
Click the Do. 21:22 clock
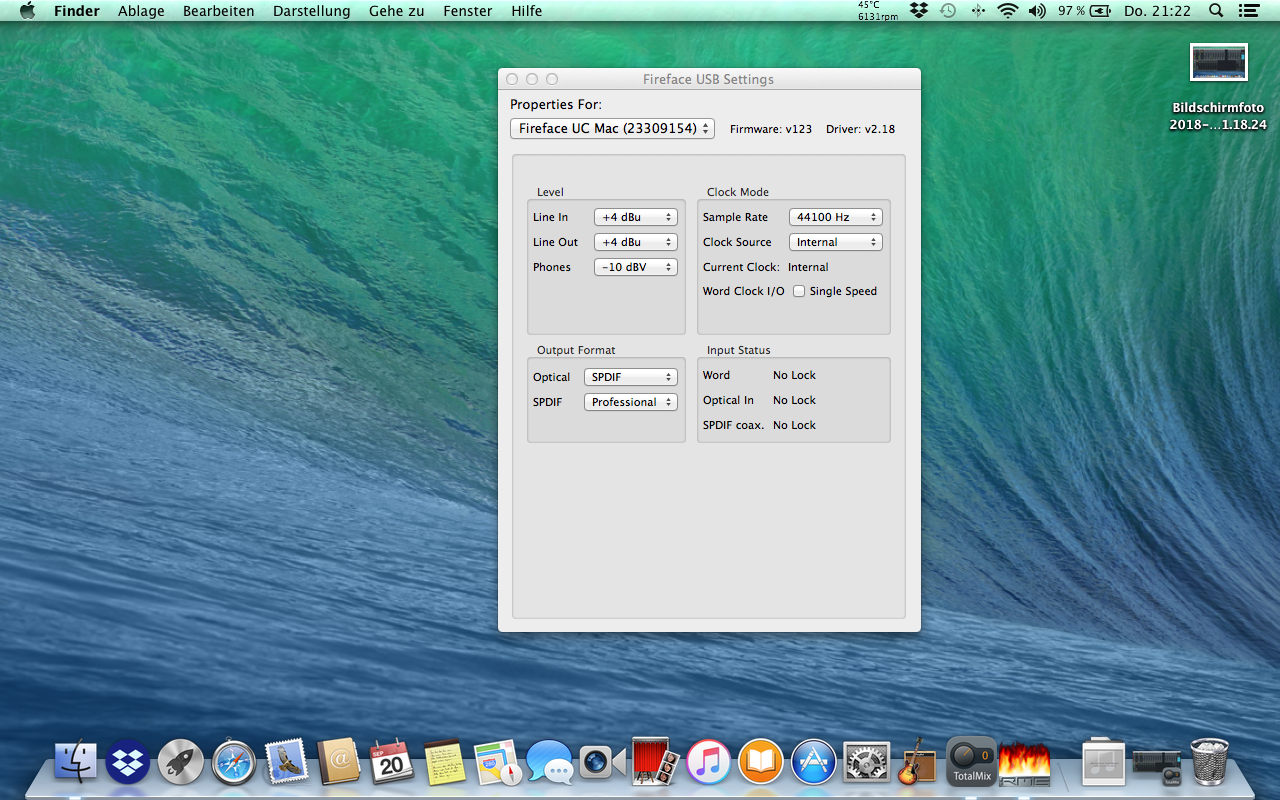click(x=1157, y=11)
